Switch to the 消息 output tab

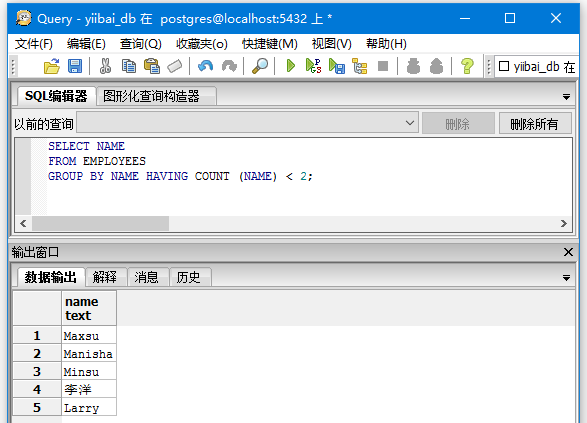pyautogui.click(x=146, y=277)
